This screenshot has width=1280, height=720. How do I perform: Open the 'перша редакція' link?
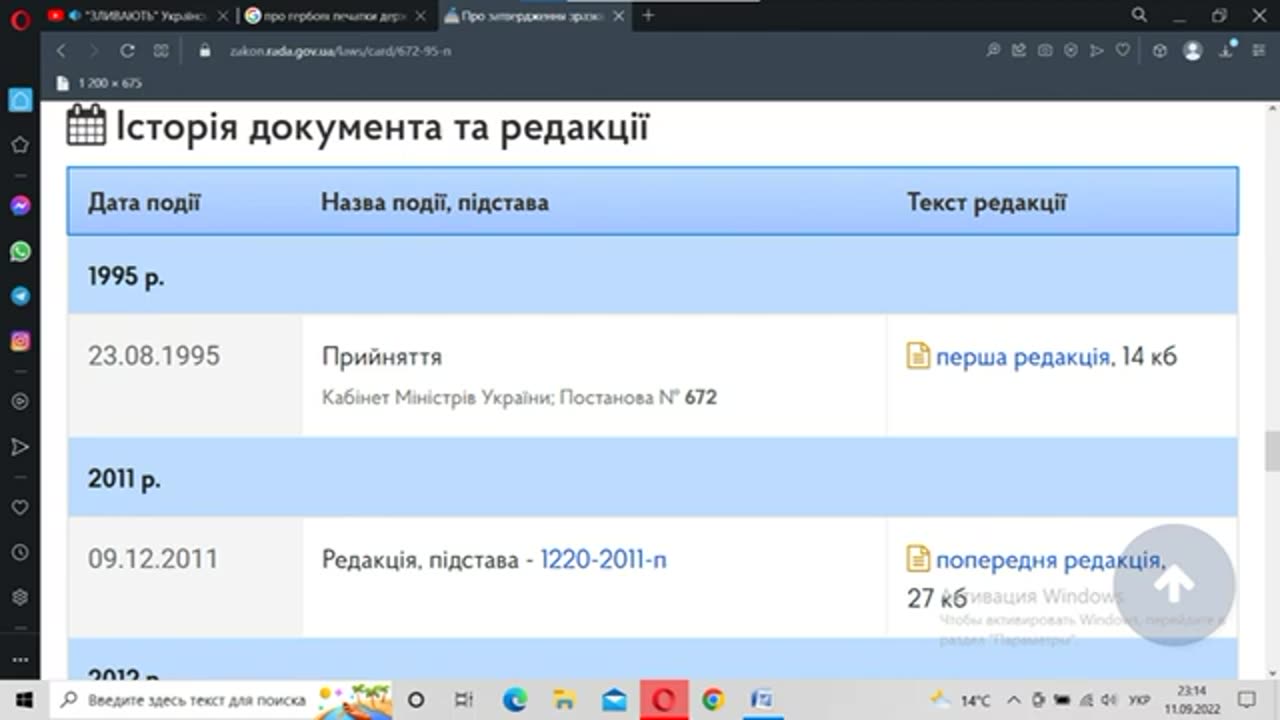pos(1022,356)
